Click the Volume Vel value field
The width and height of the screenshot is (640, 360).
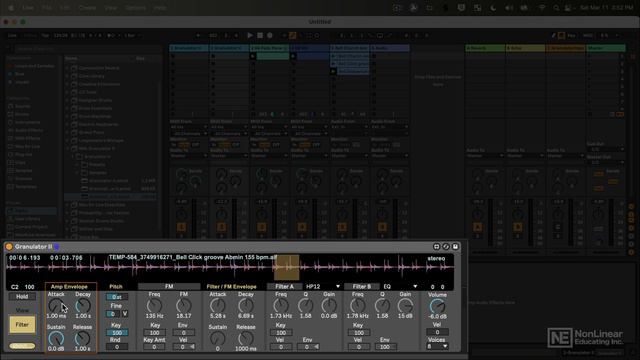437,332
